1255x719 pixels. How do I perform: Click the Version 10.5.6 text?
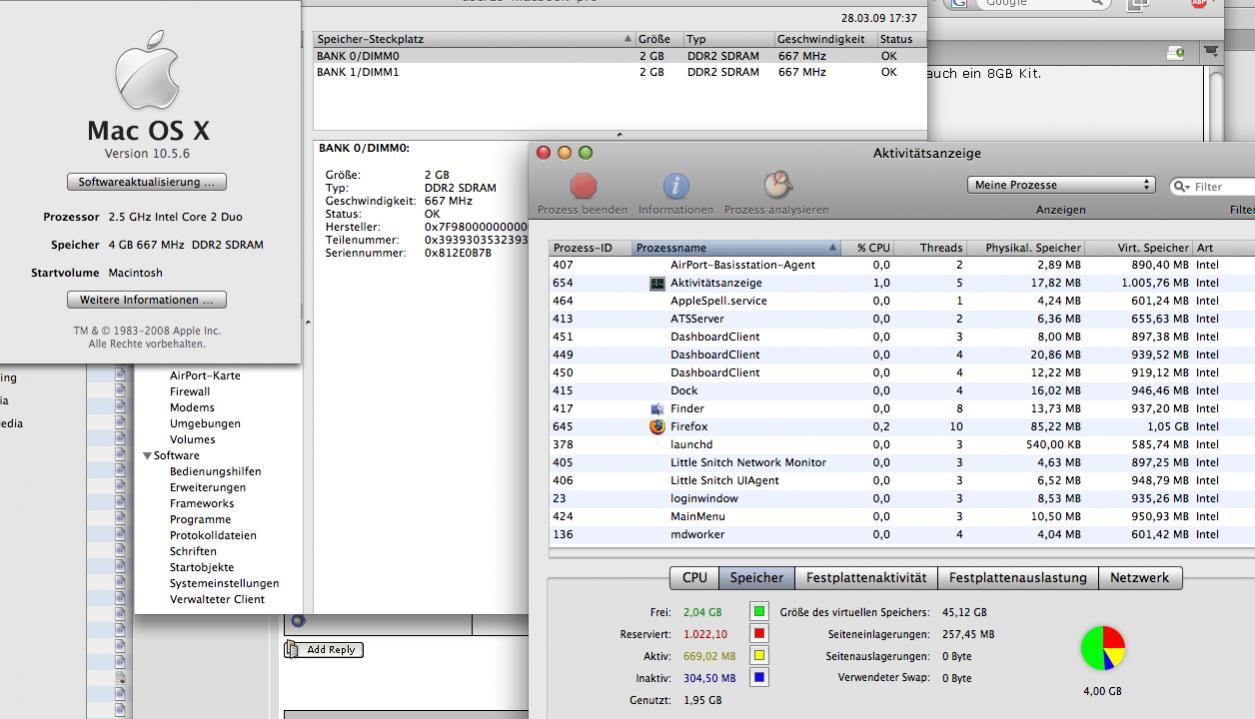tap(147, 154)
